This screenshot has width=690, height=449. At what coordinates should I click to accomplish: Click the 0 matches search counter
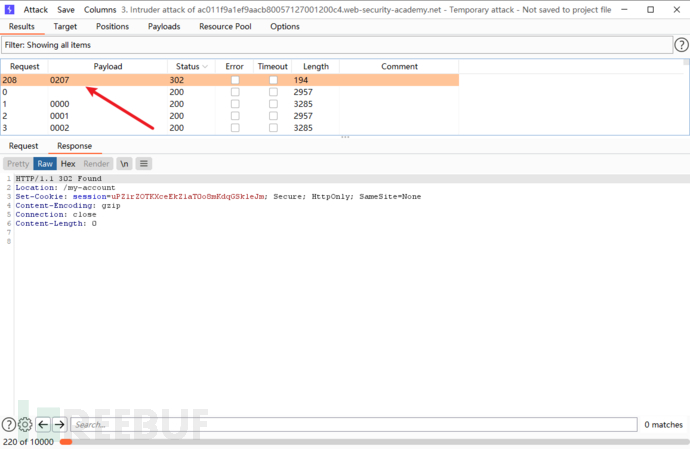[x=664, y=425]
